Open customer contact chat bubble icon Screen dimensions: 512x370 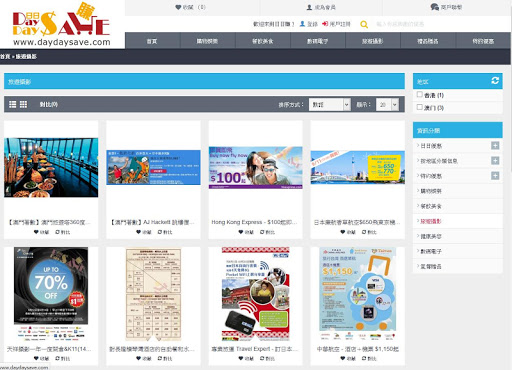(x=434, y=7)
